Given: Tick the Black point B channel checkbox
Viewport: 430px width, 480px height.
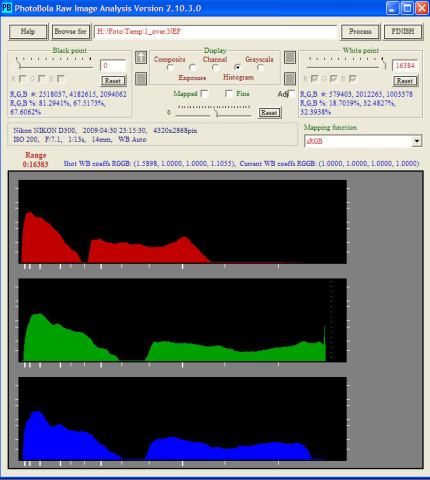Looking at the screenshot, I should pos(61,79).
